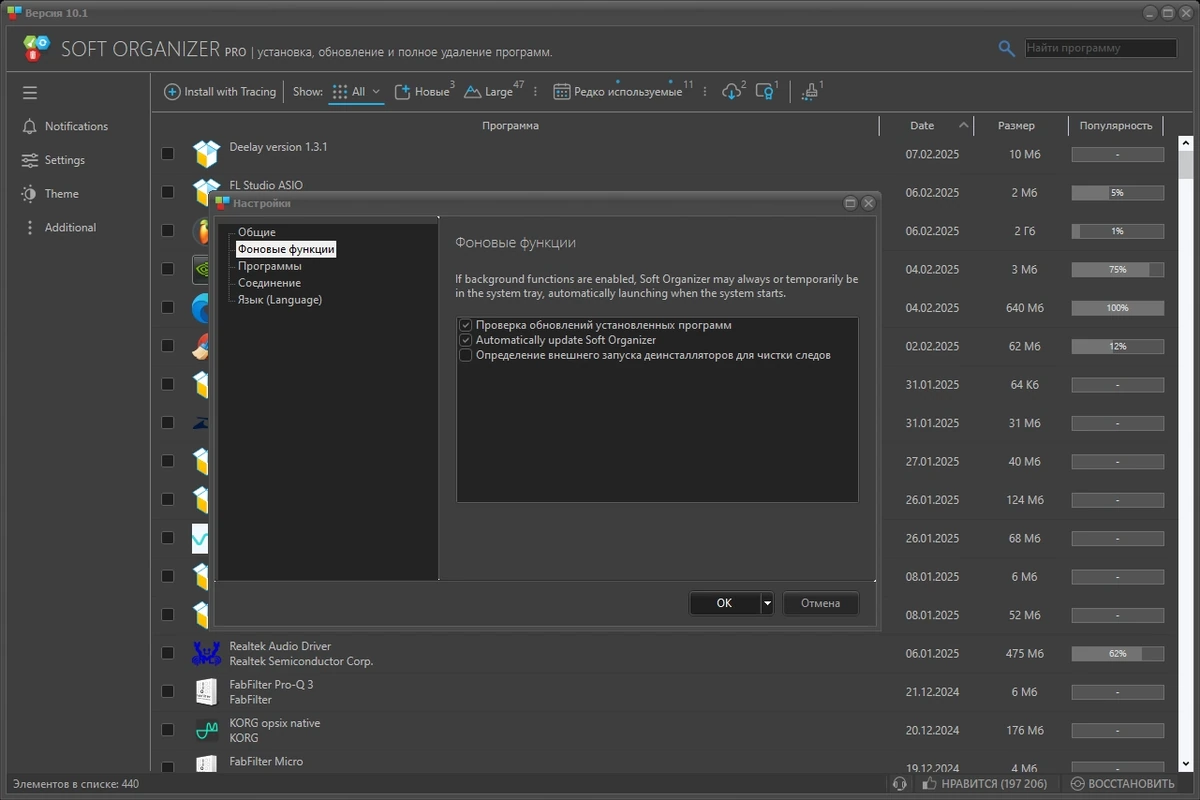Image resolution: width=1200 pixels, height=800 pixels.
Task: Click the Large mountain filter icon
Action: click(473, 92)
